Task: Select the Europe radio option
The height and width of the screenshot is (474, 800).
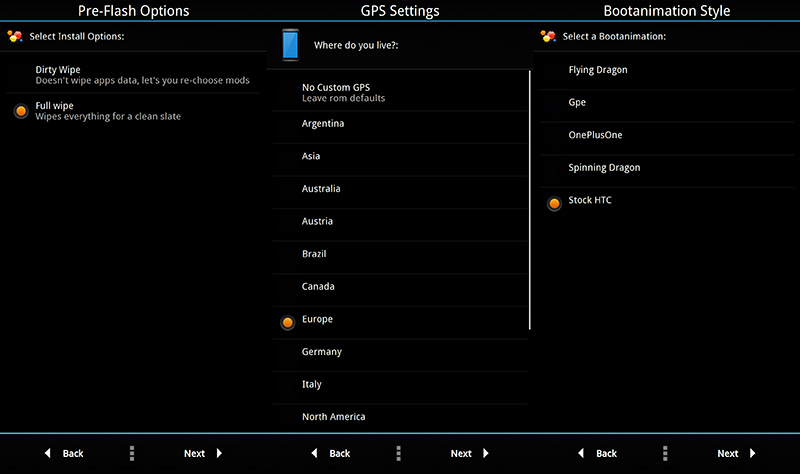Action: click(288, 321)
